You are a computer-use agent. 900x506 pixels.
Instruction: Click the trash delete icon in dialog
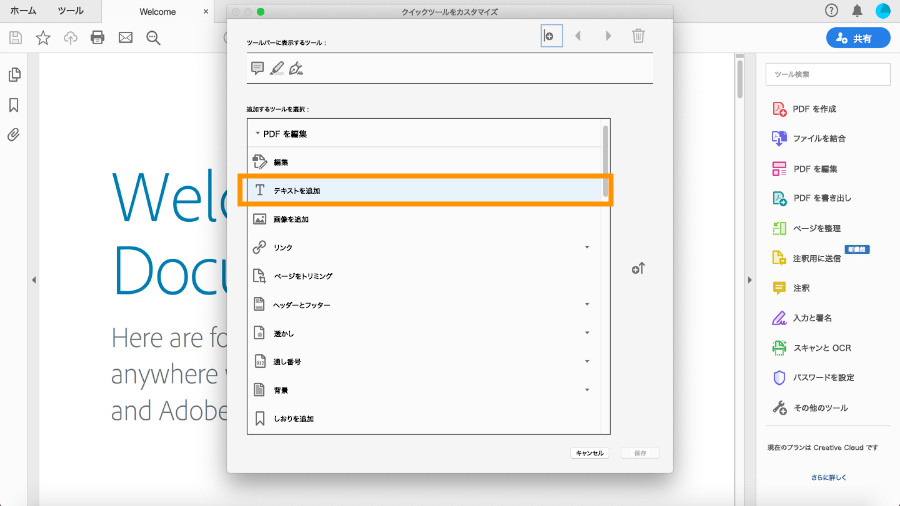[x=638, y=36]
